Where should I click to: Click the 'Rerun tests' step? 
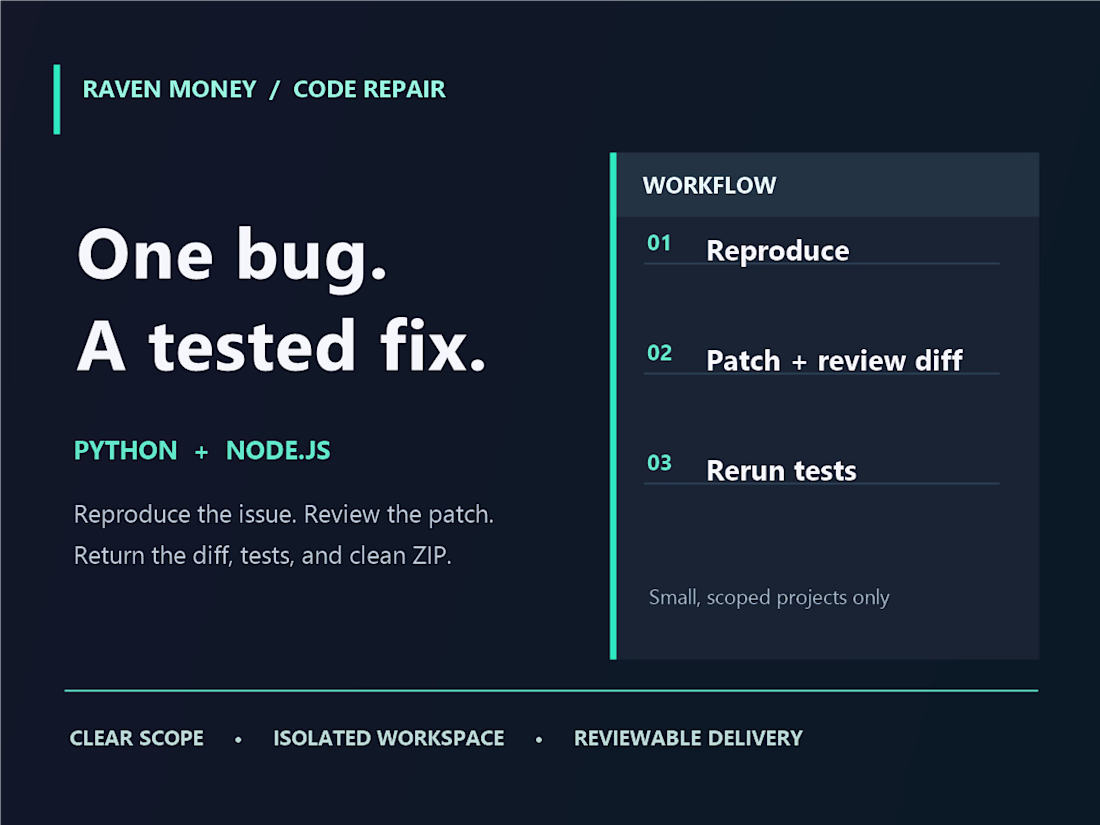(x=782, y=471)
